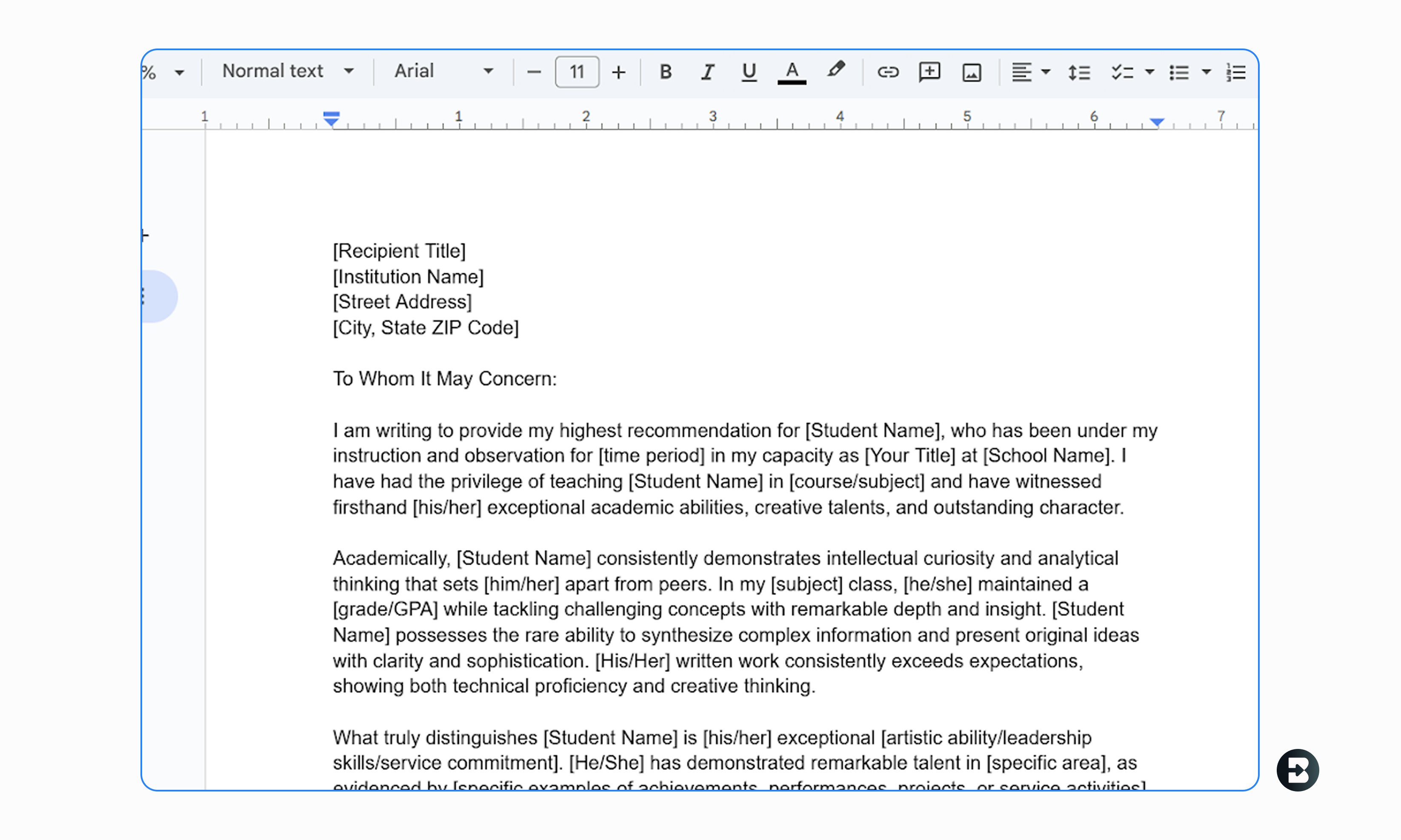Expand the text alignment dropdown arrow
This screenshot has height=840, width=1401.
[1046, 72]
